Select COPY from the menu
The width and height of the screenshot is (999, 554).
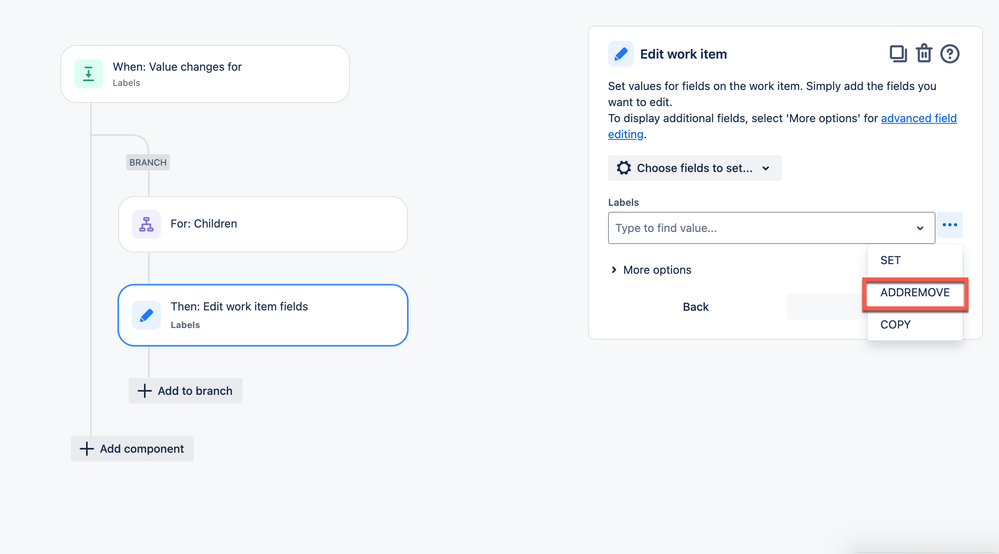895,324
